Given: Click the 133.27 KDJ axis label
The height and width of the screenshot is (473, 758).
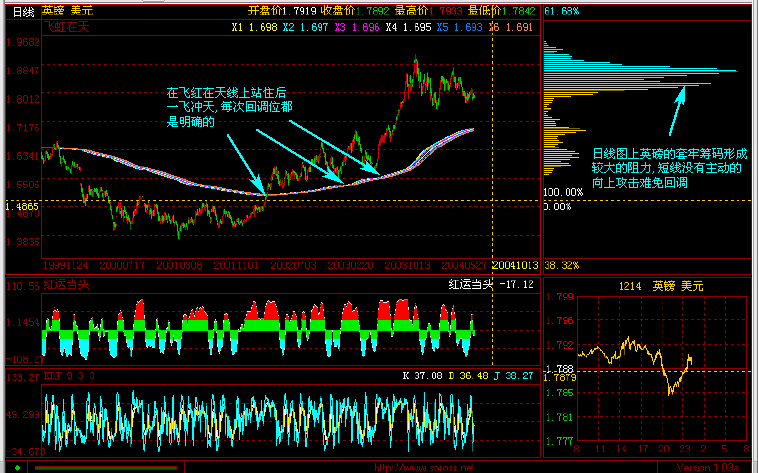Looking at the screenshot, I should 23,377.
